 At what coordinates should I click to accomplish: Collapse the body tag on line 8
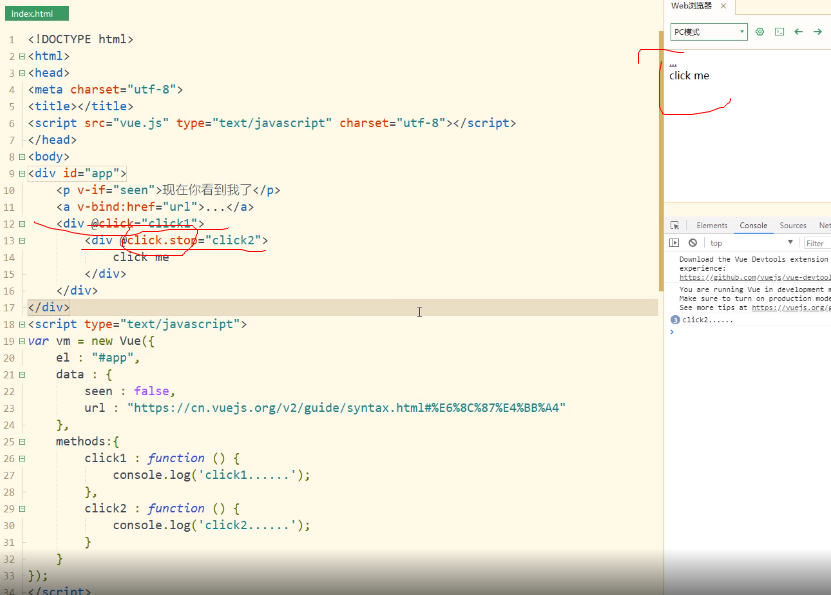22,156
